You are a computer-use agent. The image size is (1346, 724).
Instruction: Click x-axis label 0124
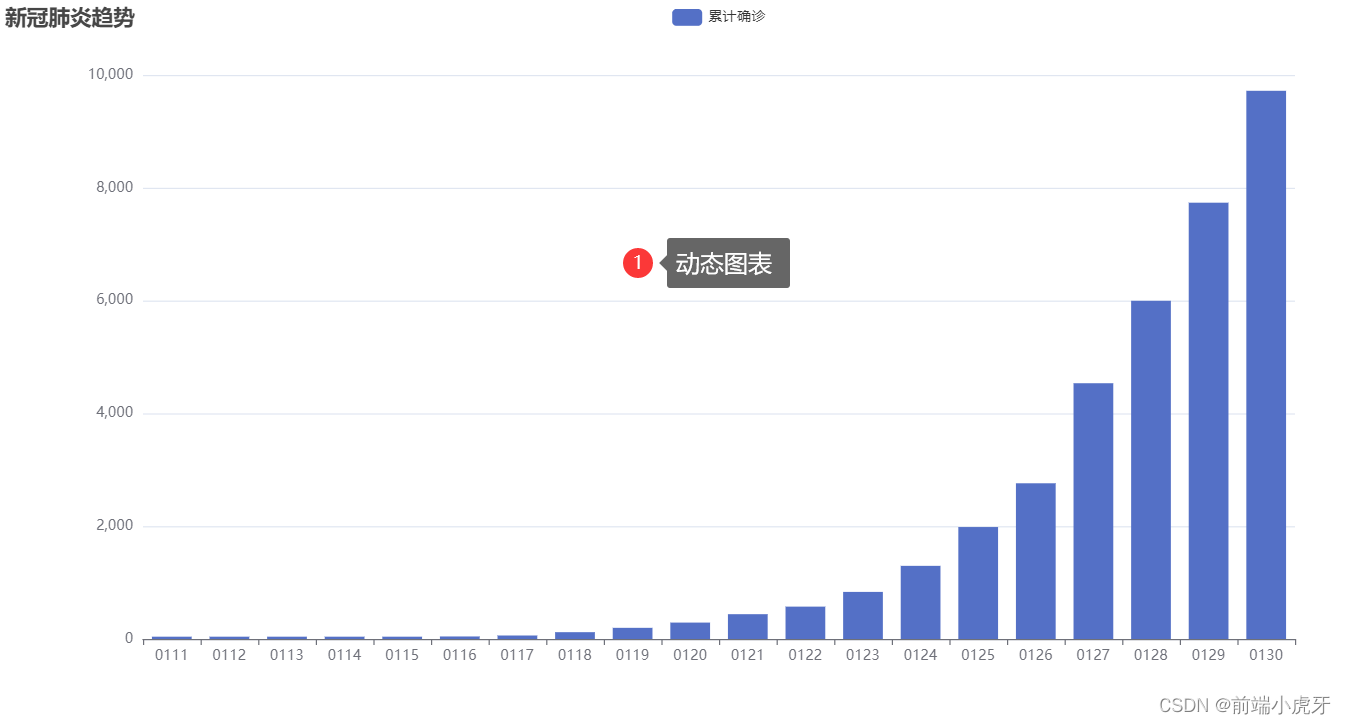[920, 655]
